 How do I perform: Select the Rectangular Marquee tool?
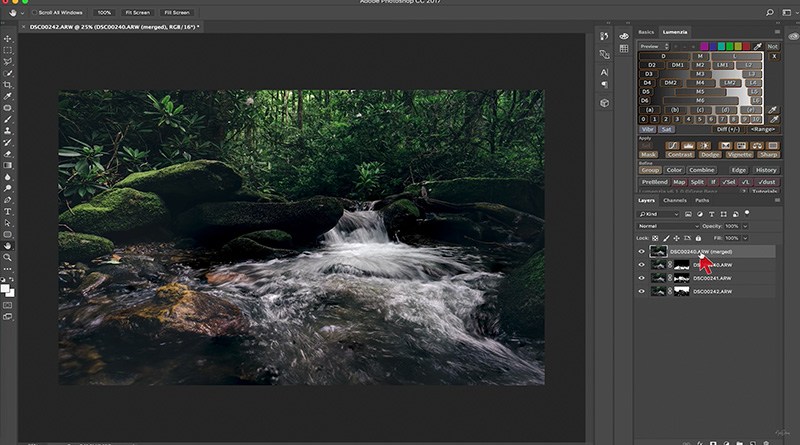pos(8,50)
